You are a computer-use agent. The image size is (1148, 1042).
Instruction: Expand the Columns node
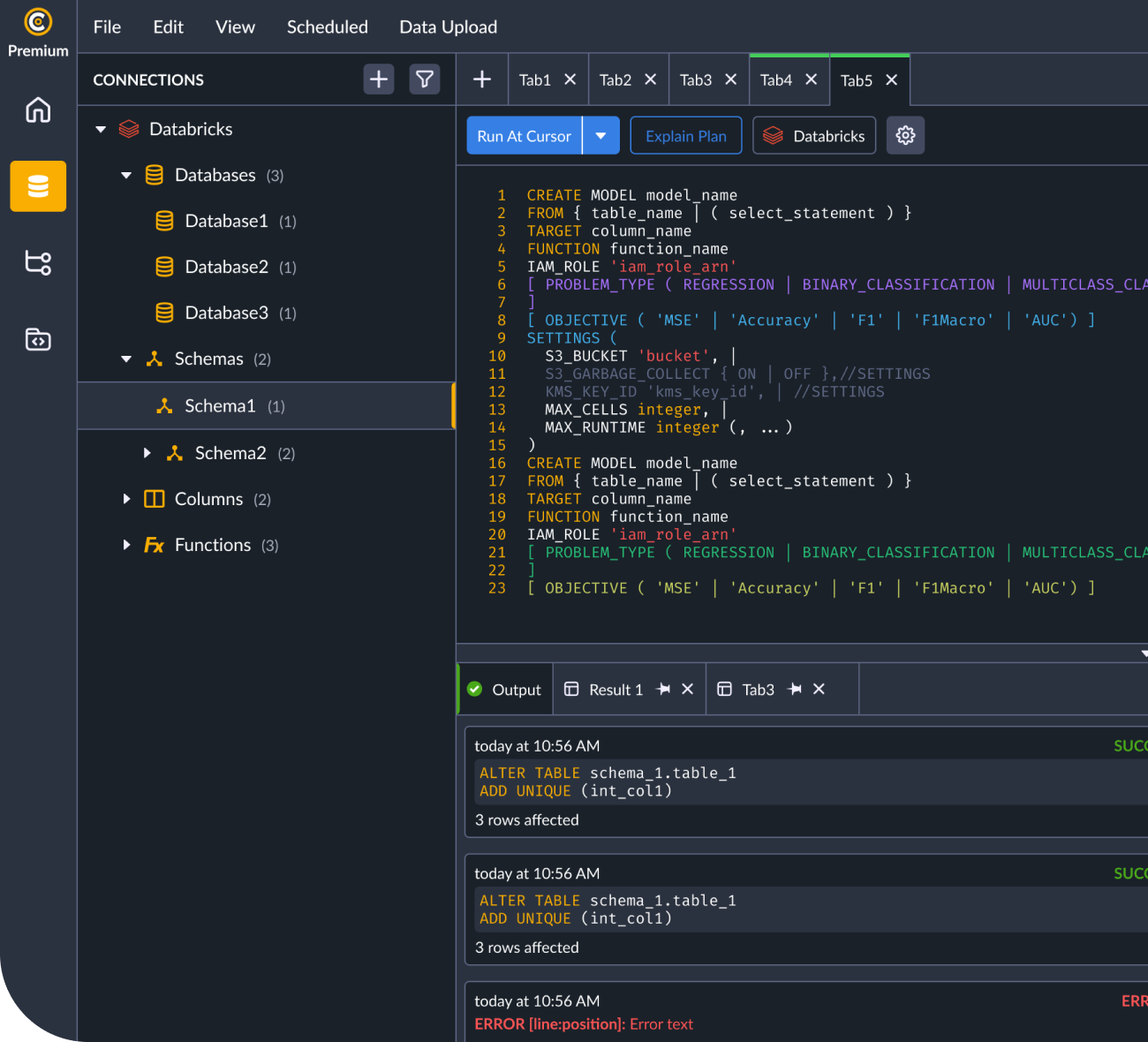click(x=126, y=499)
